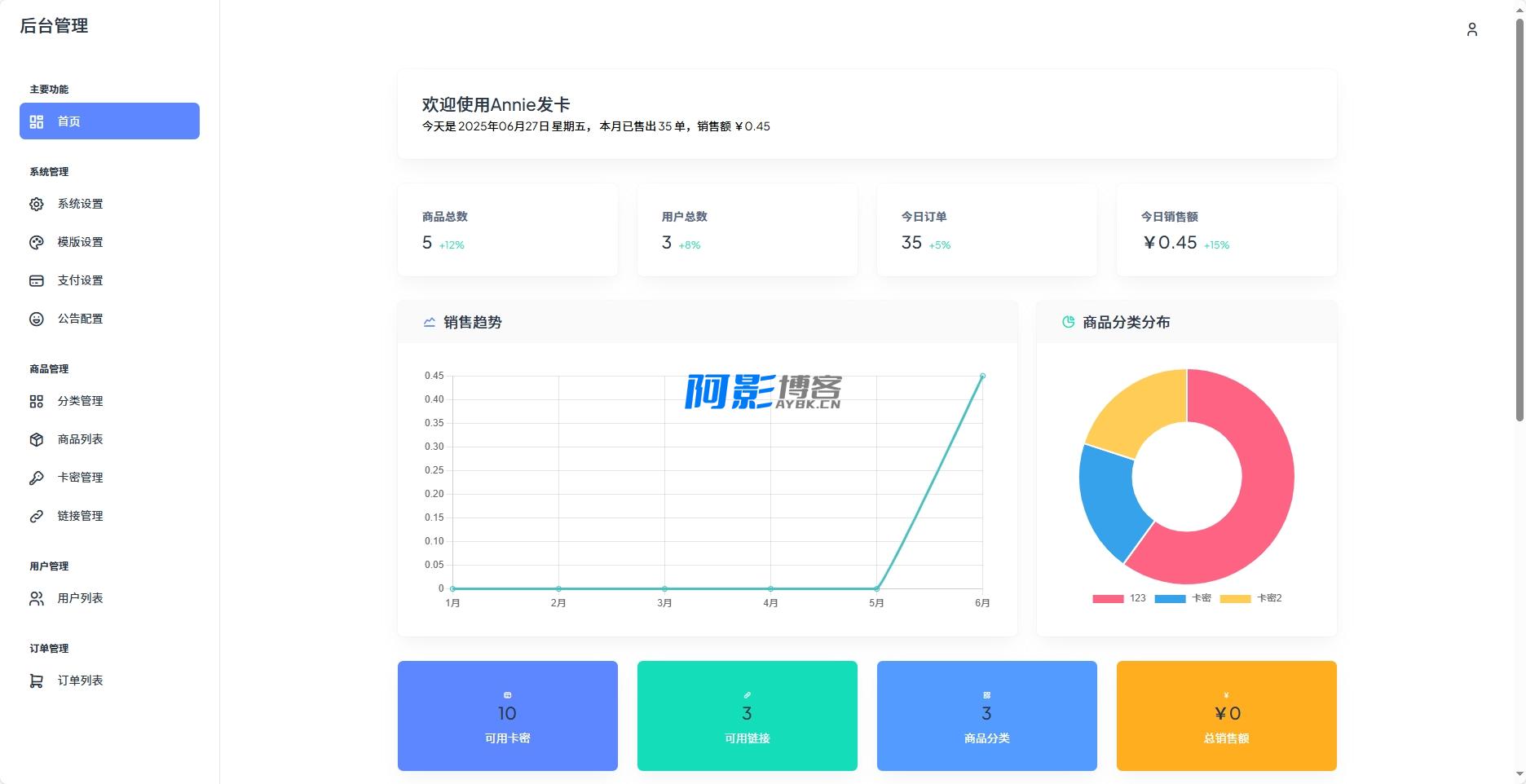
Task: Go to 用户列表 in sidebar
Action: coord(80,598)
